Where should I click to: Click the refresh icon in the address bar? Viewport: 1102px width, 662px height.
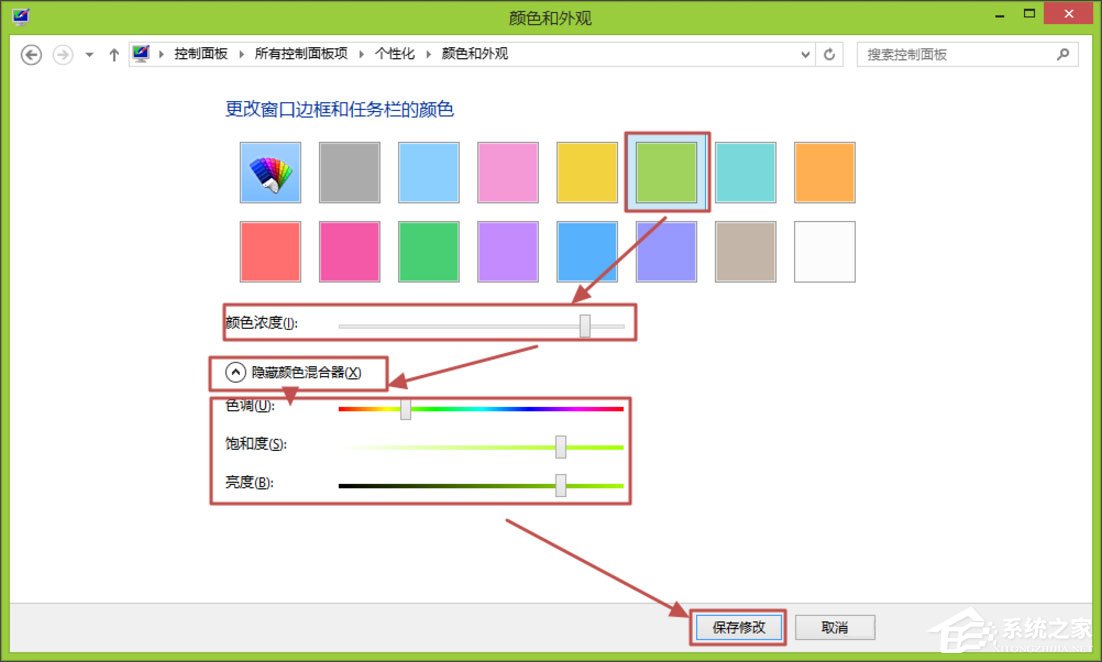(x=830, y=54)
